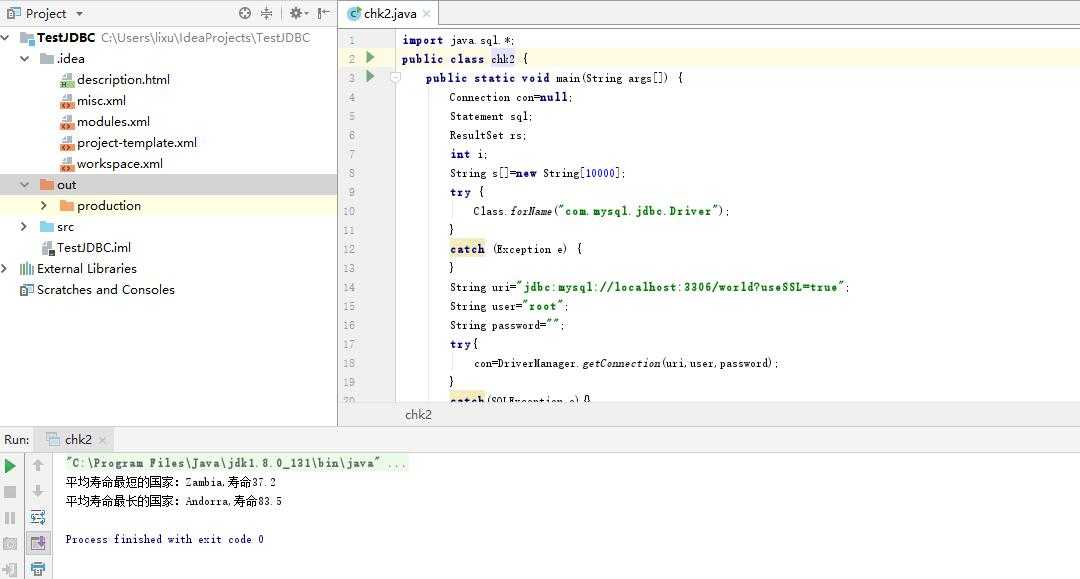This screenshot has height=579, width=1080.
Task: Click the scroll-from-source crosshair icon
Action: pyautogui.click(x=245, y=13)
